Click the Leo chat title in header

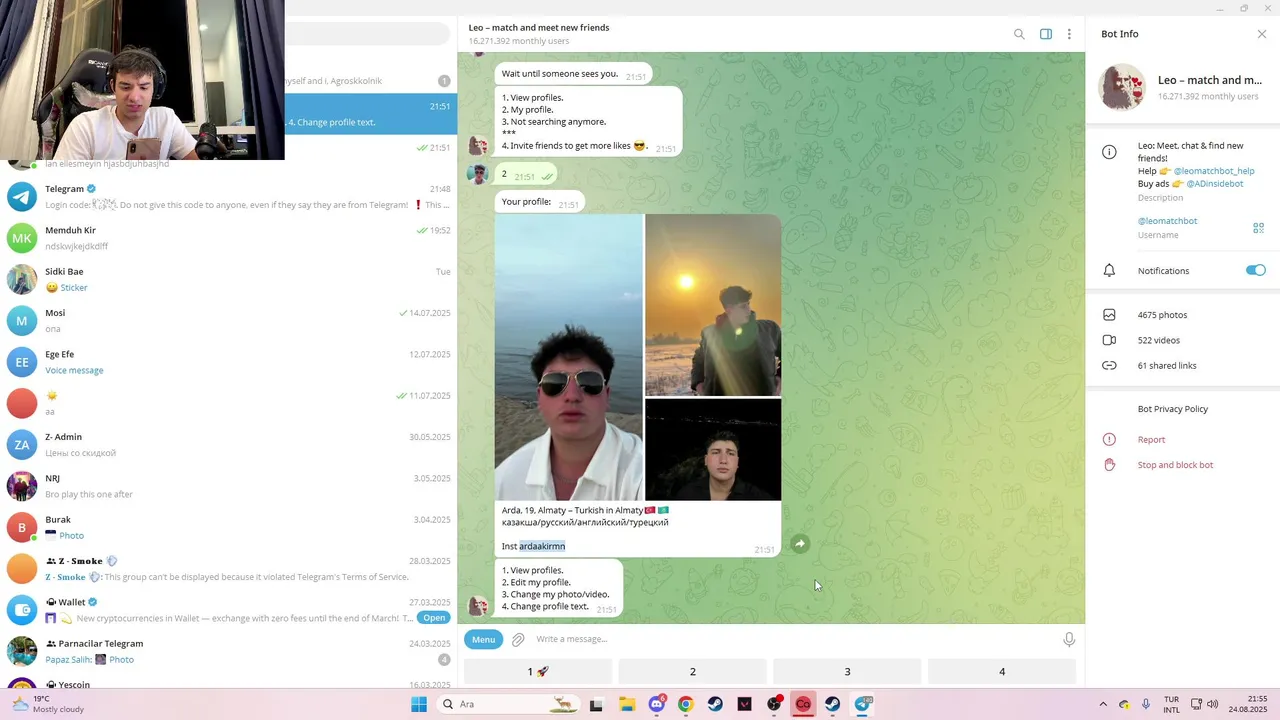(x=539, y=28)
